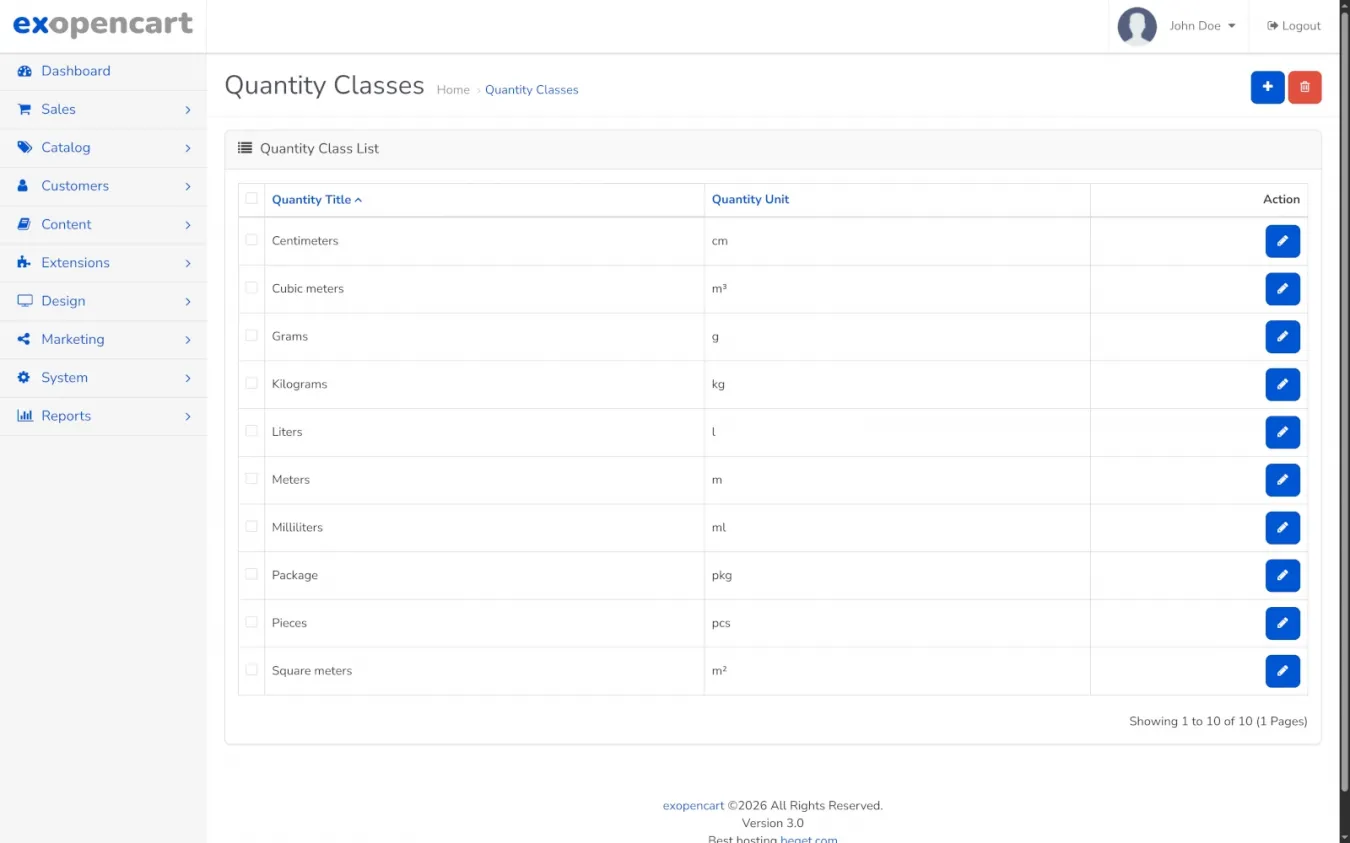Open the edit pencil for Square meters
This screenshot has width=1350, height=843.
tap(1282, 671)
